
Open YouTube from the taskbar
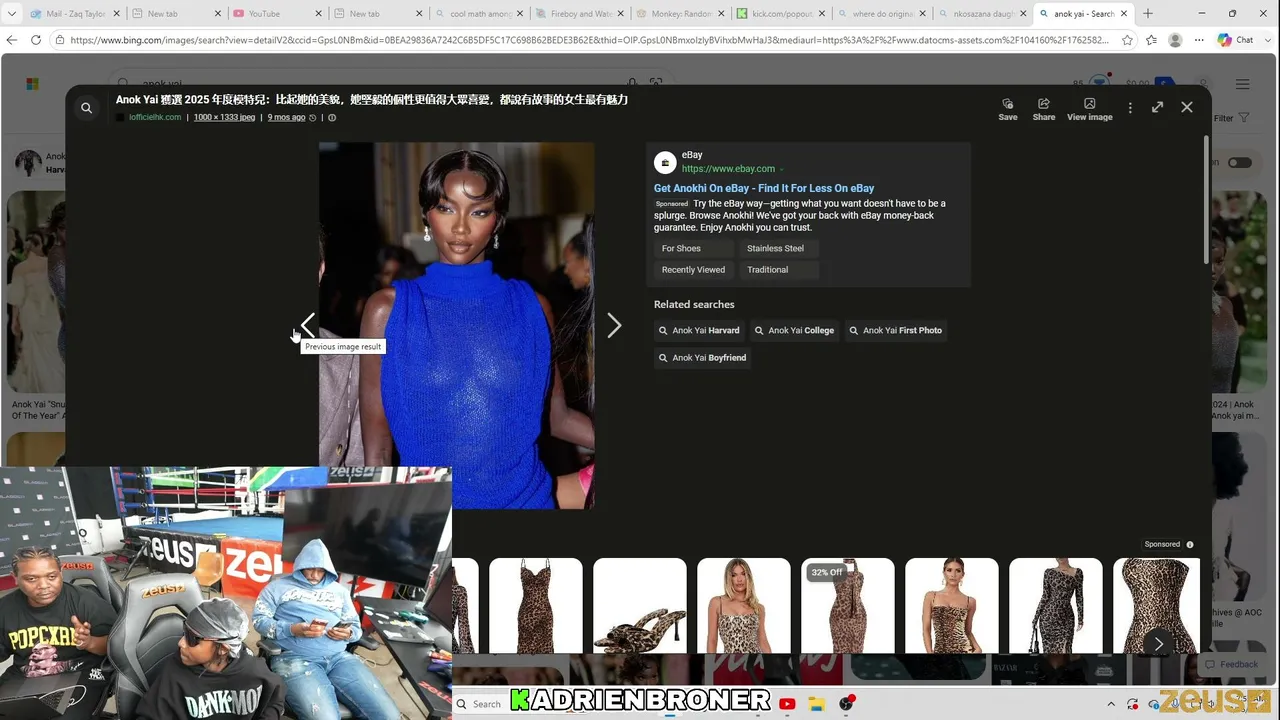(x=787, y=704)
